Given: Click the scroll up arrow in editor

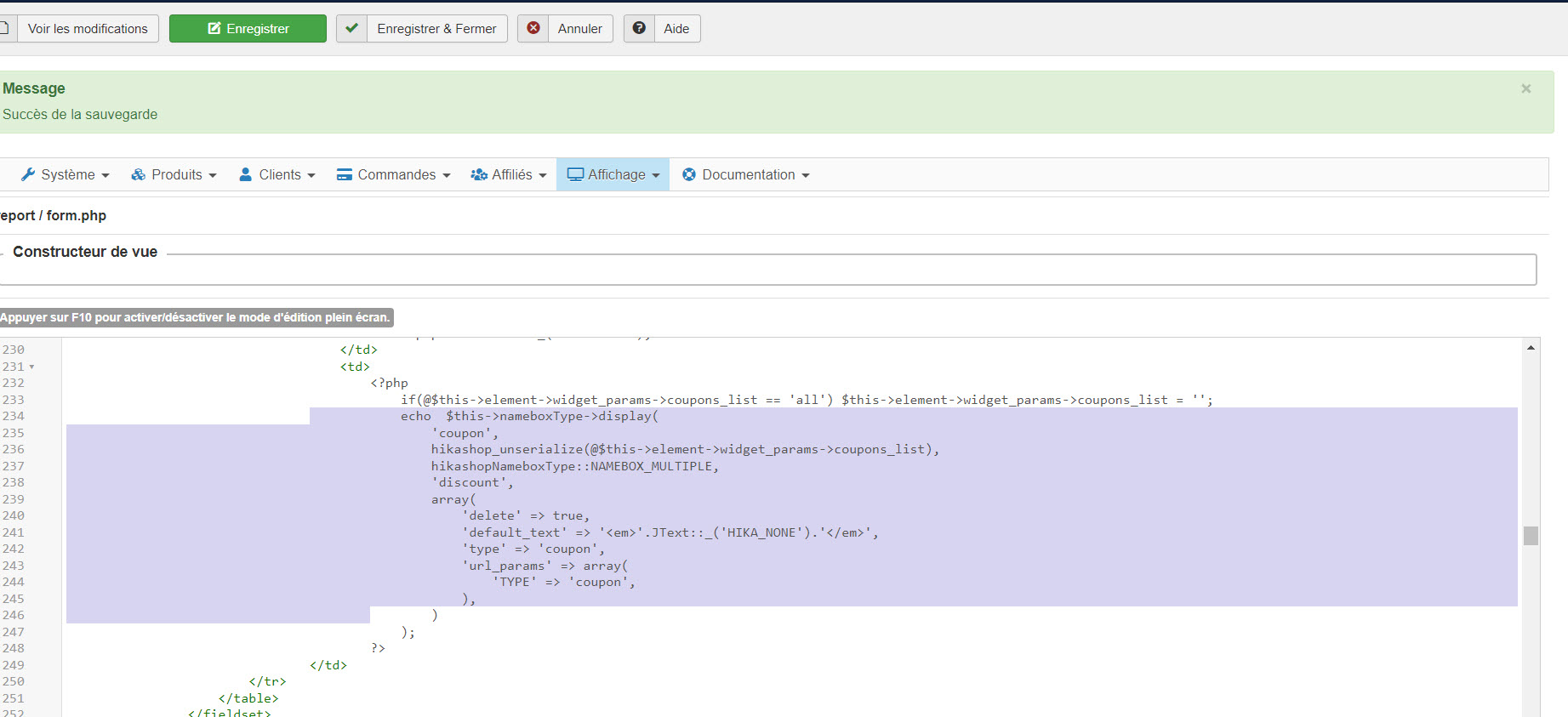Looking at the screenshot, I should 1531,348.
